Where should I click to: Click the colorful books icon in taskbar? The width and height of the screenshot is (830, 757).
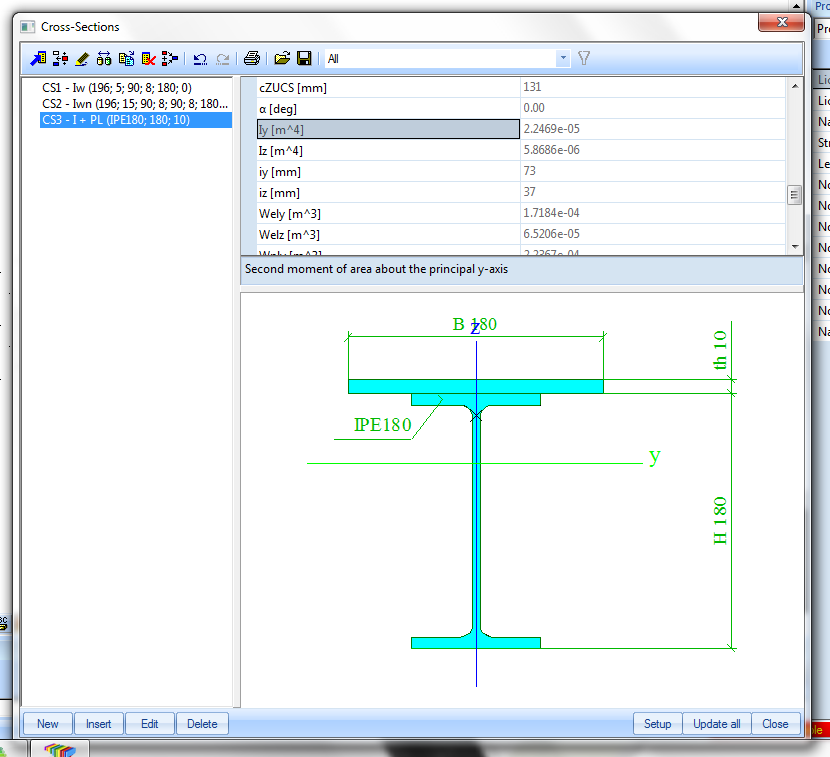pyautogui.click(x=61, y=749)
